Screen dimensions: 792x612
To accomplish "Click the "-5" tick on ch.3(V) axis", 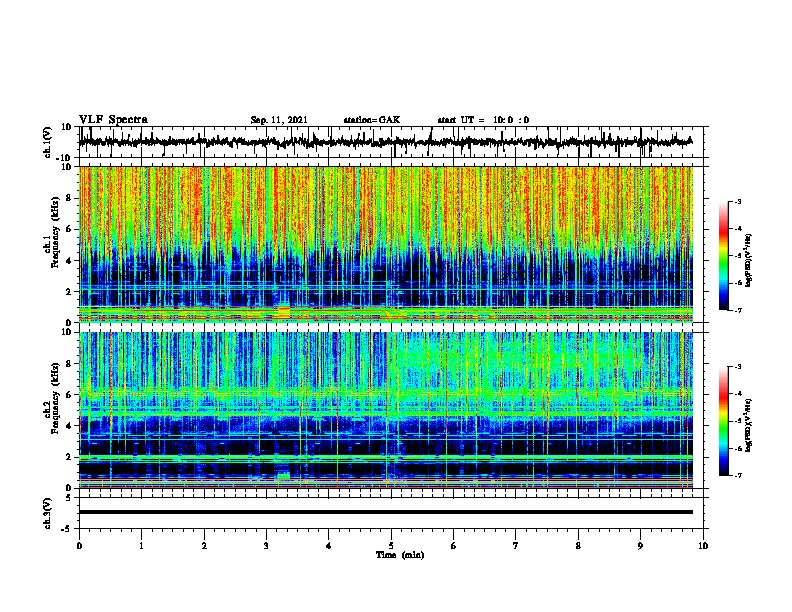I will [x=67, y=529].
